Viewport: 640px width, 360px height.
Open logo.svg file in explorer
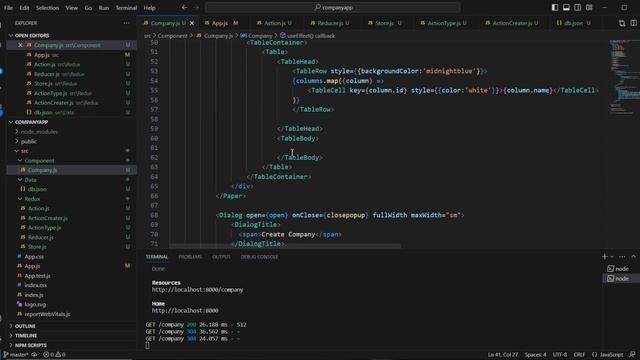35,304
